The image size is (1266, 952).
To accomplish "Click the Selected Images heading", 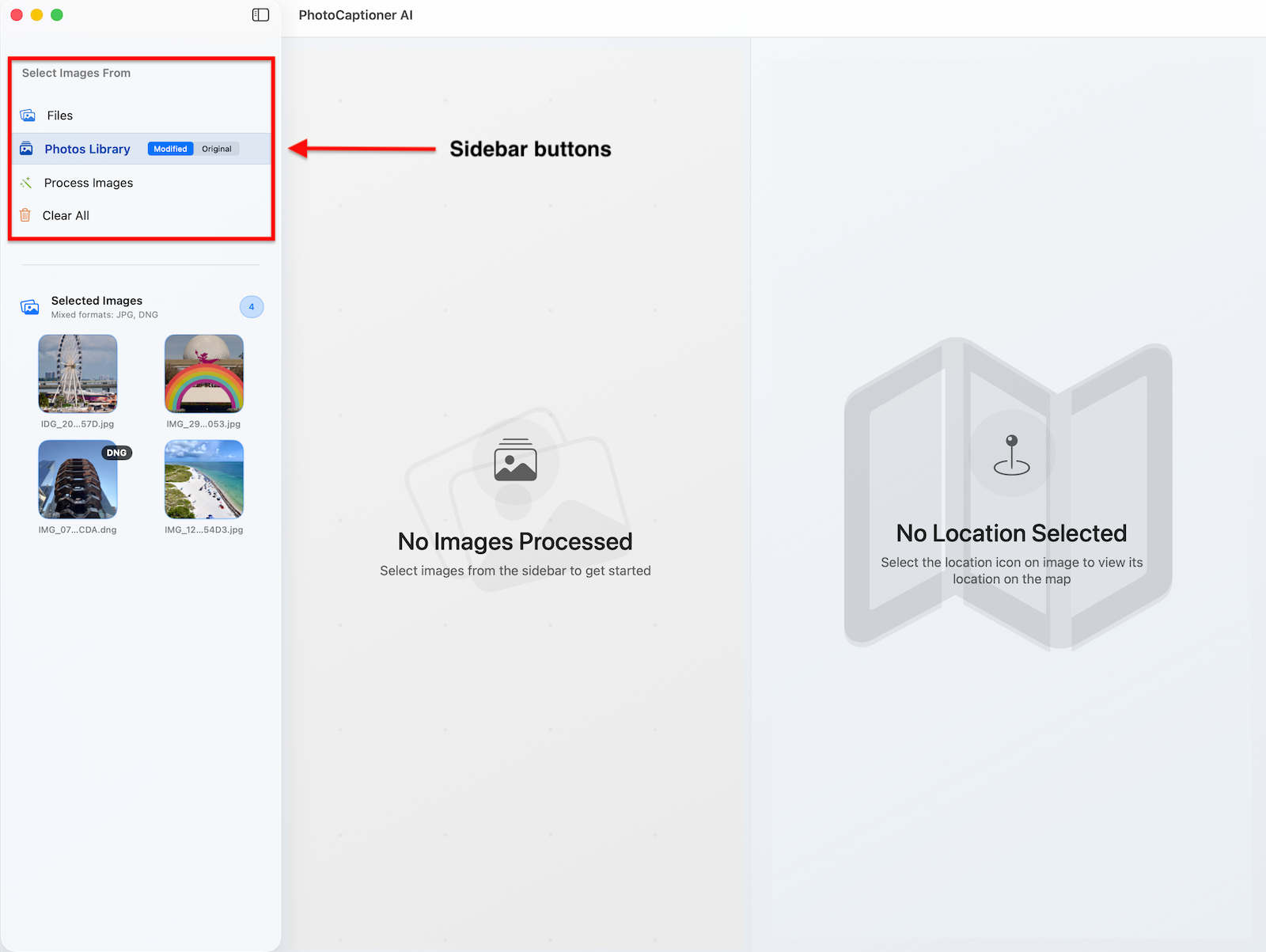I will (x=97, y=301).
